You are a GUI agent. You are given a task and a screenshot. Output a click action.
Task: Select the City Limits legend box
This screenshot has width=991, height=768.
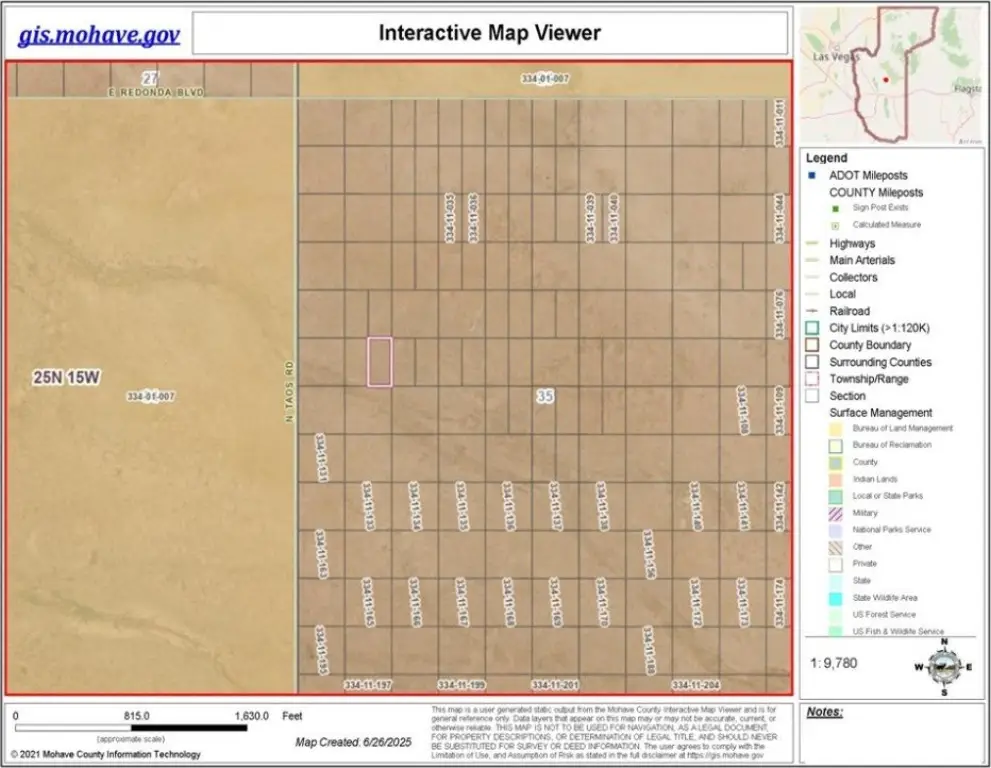coord(812,328)
